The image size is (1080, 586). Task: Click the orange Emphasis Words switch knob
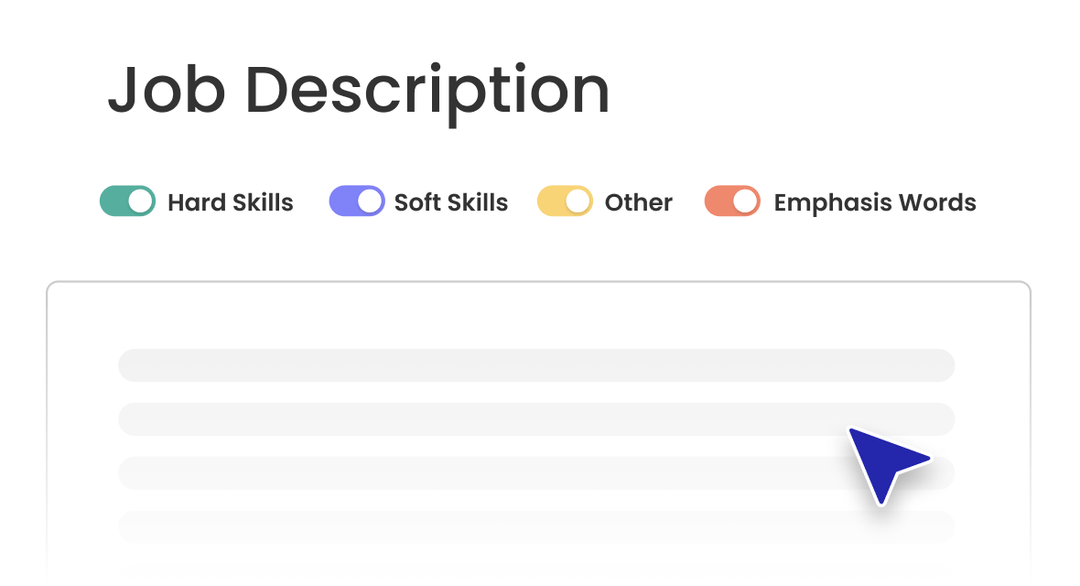pos(743,201)
